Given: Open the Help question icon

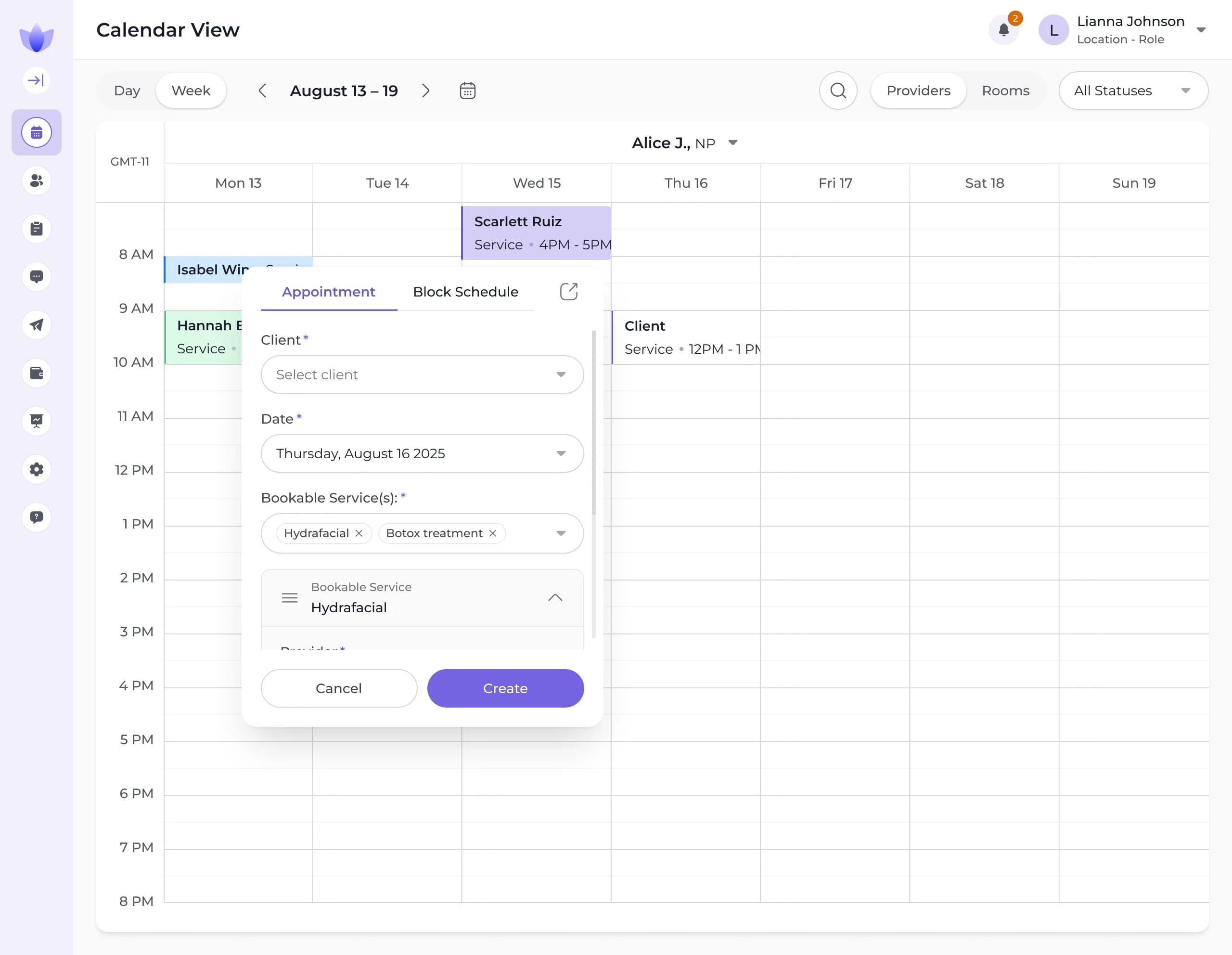Looking at the screenshot, I should click(x=36, y=517).
